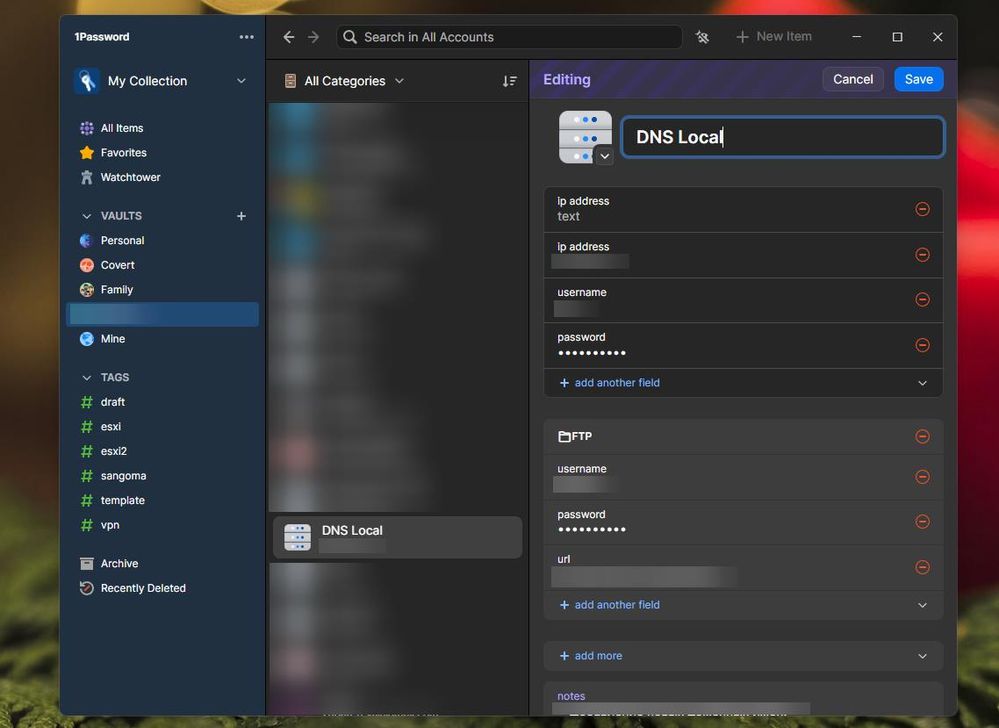Add a new vault with plus icon

(241, 216)
